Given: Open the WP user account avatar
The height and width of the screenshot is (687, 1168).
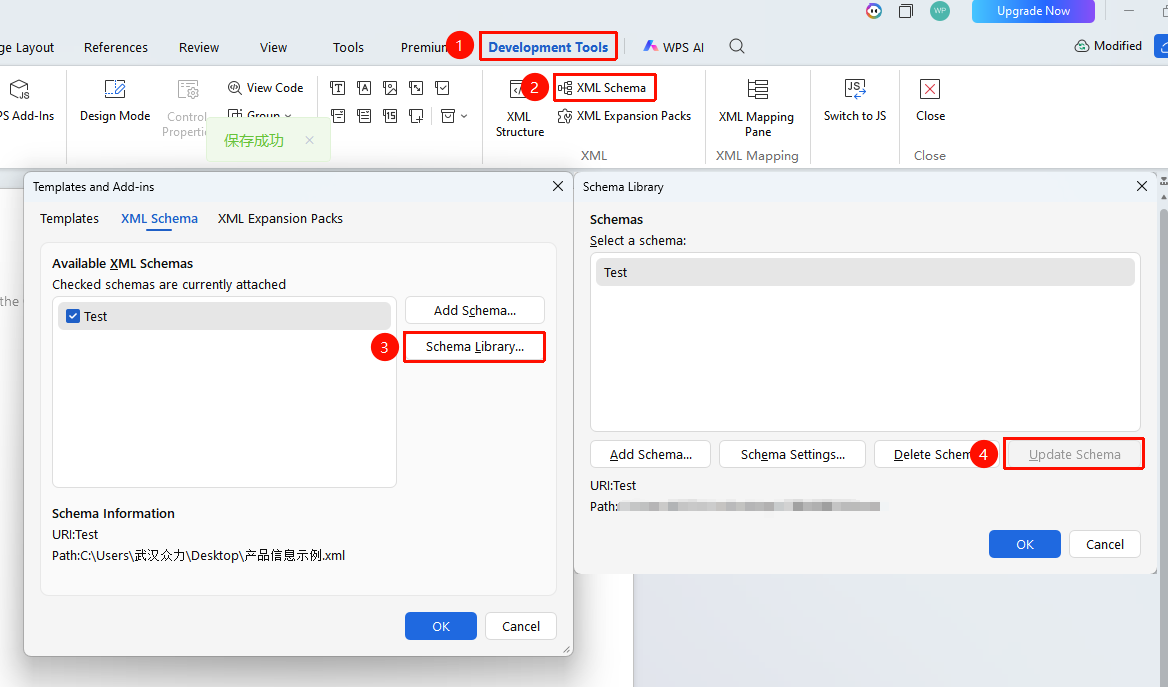Looking at the screenshot, I should tap(940, 11).
